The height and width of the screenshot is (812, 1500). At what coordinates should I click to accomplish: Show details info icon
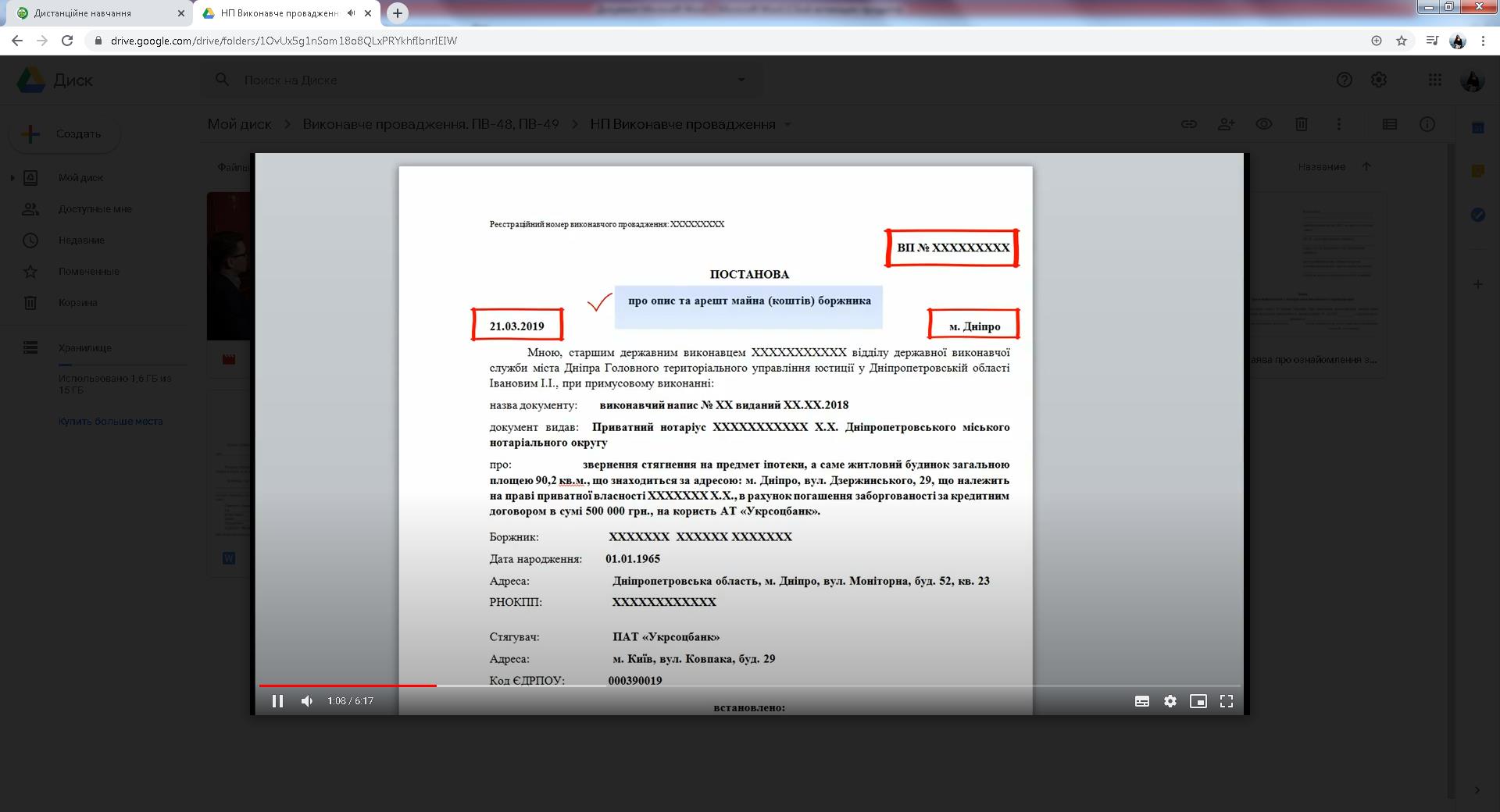click(1427, 124)
